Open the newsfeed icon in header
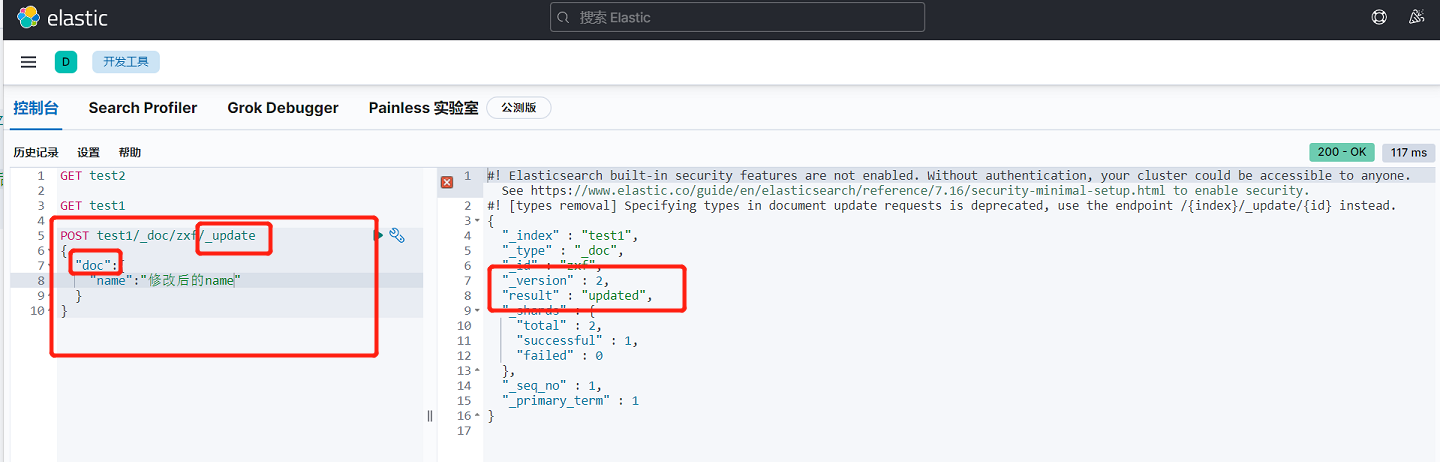1440x462 pixels. pos(1416,17)
